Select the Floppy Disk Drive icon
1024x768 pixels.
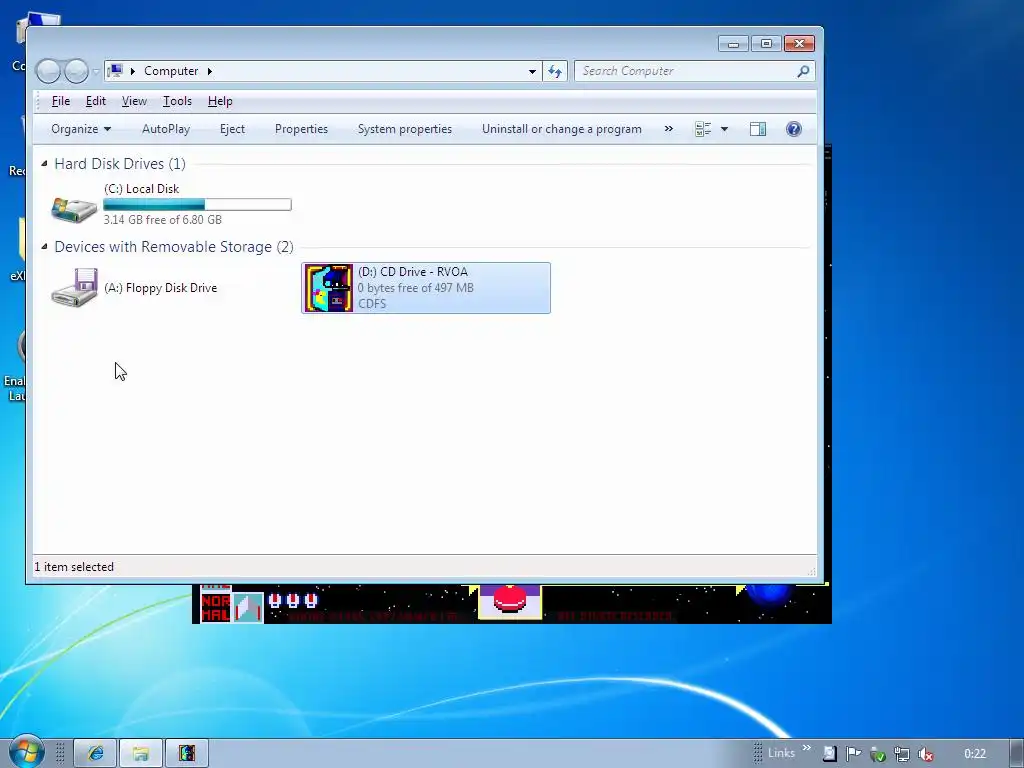coord(74,287)
